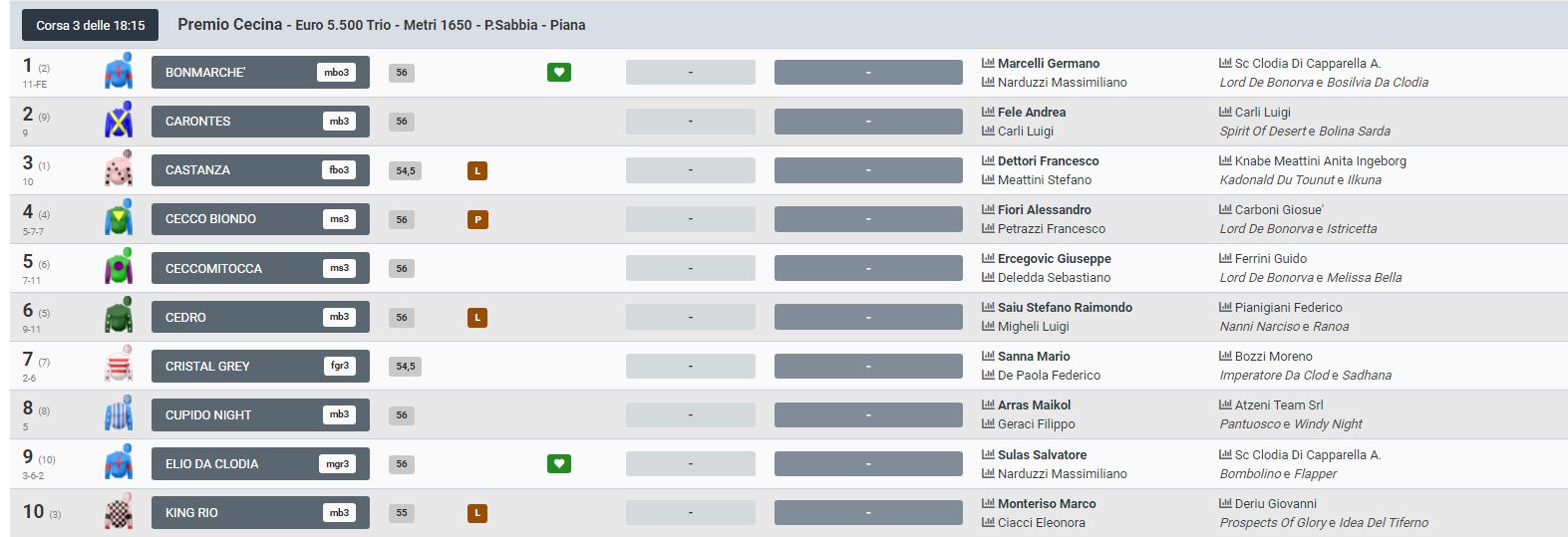This screenshot has height=537, width=1568.
Task: Select the CRISTAL GREY horse button
Action: pos(260,367)
